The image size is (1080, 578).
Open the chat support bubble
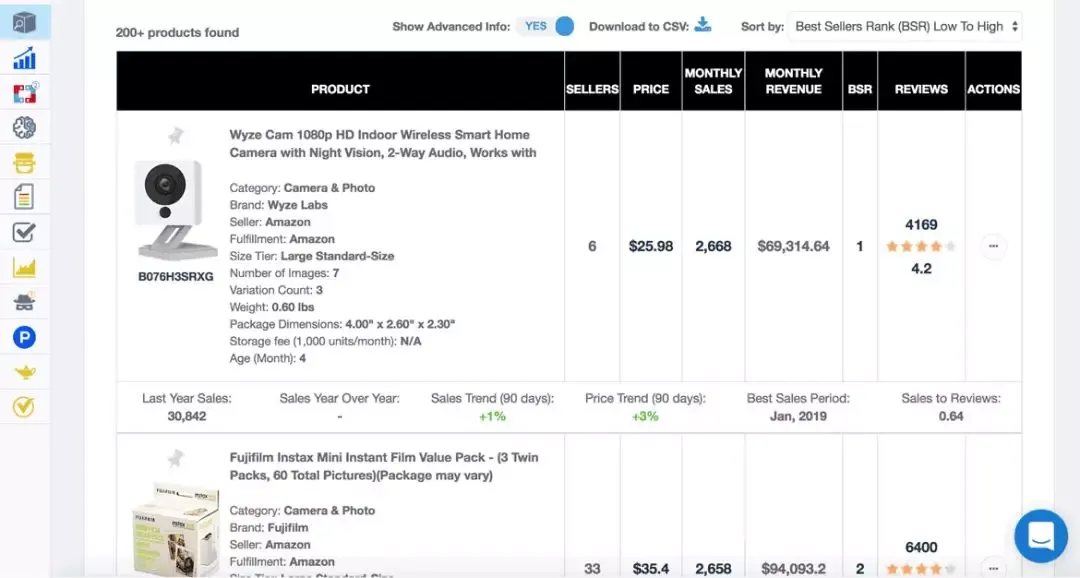[1041, 535]
